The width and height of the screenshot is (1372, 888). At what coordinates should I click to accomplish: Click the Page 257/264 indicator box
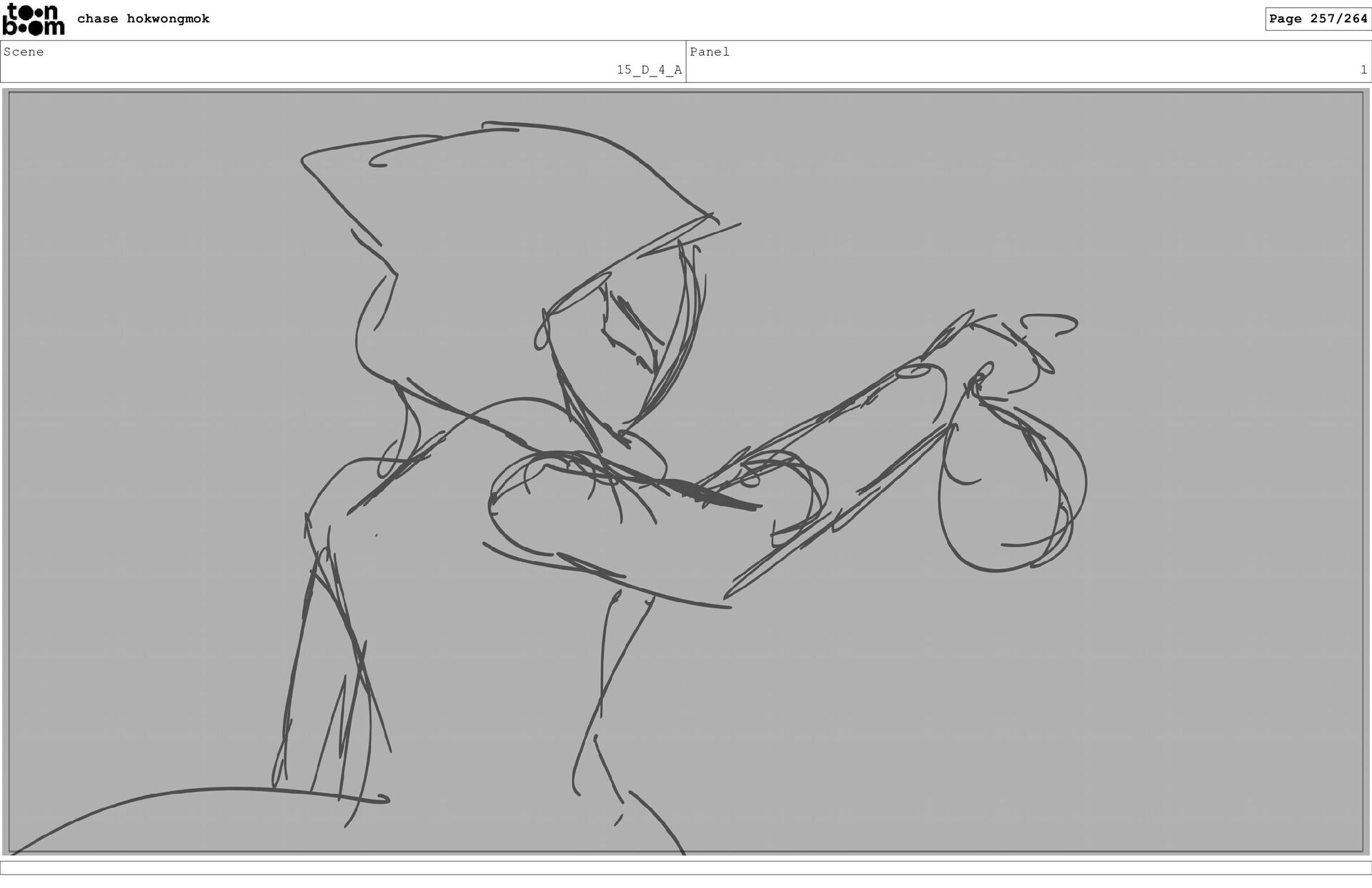click(1318, 19)
